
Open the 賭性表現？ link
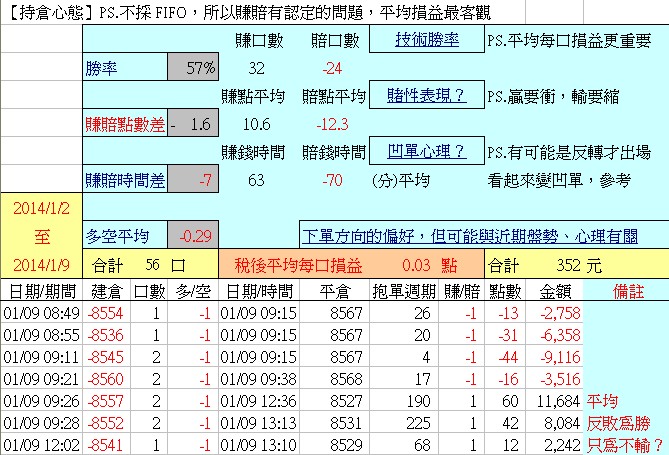click(x=427, y=95)
